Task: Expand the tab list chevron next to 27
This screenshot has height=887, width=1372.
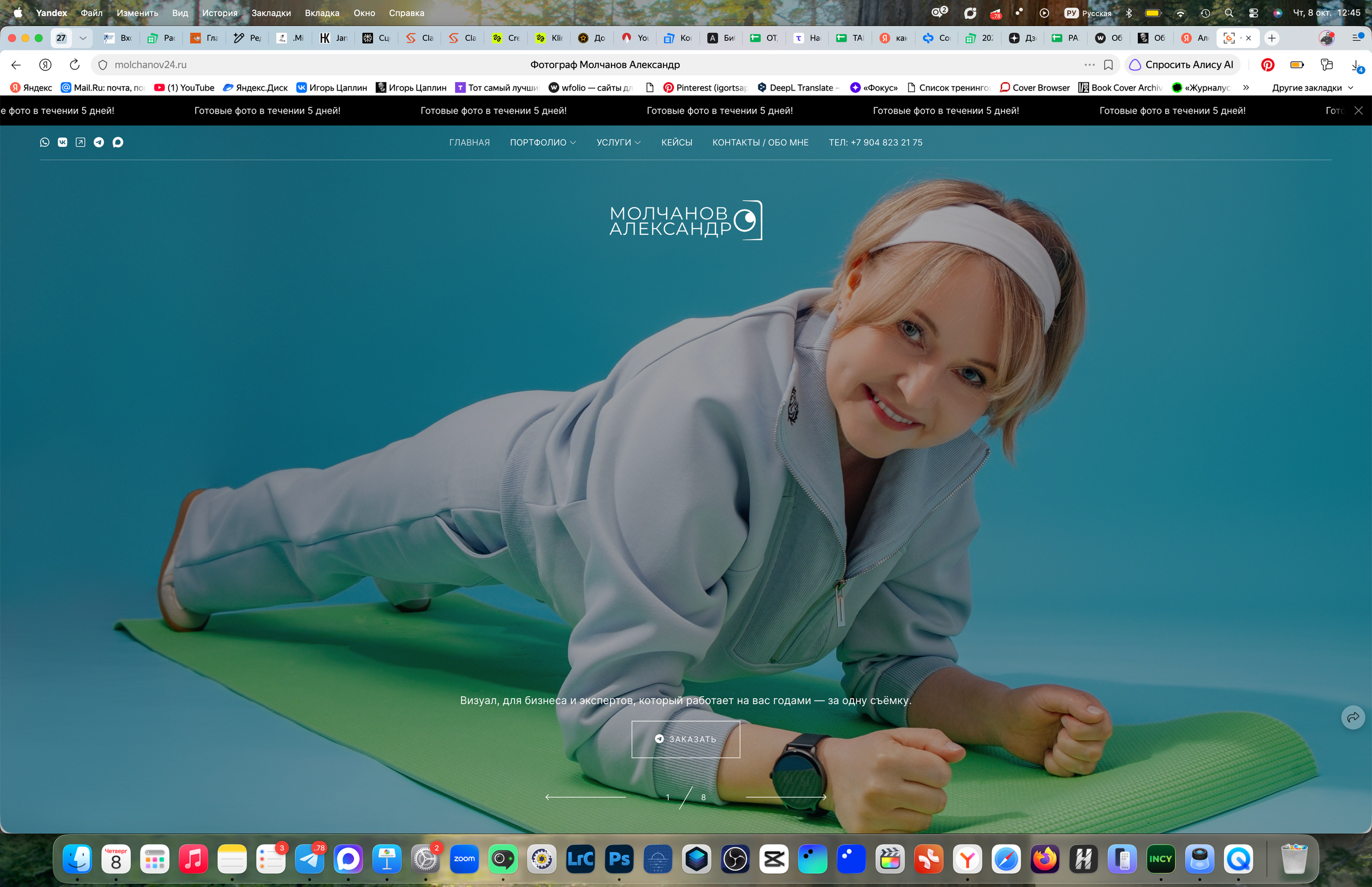Action: point(83,38)
